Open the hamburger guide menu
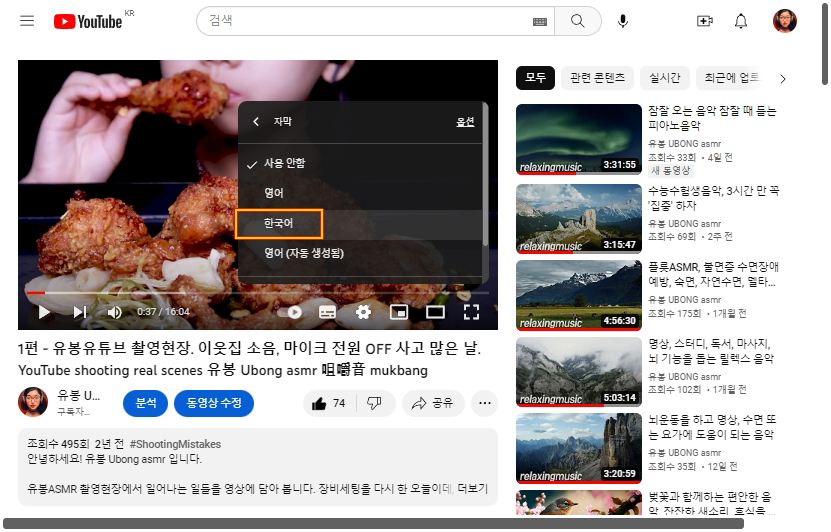Viewport: 831px width, 532px height. point(27,21)
